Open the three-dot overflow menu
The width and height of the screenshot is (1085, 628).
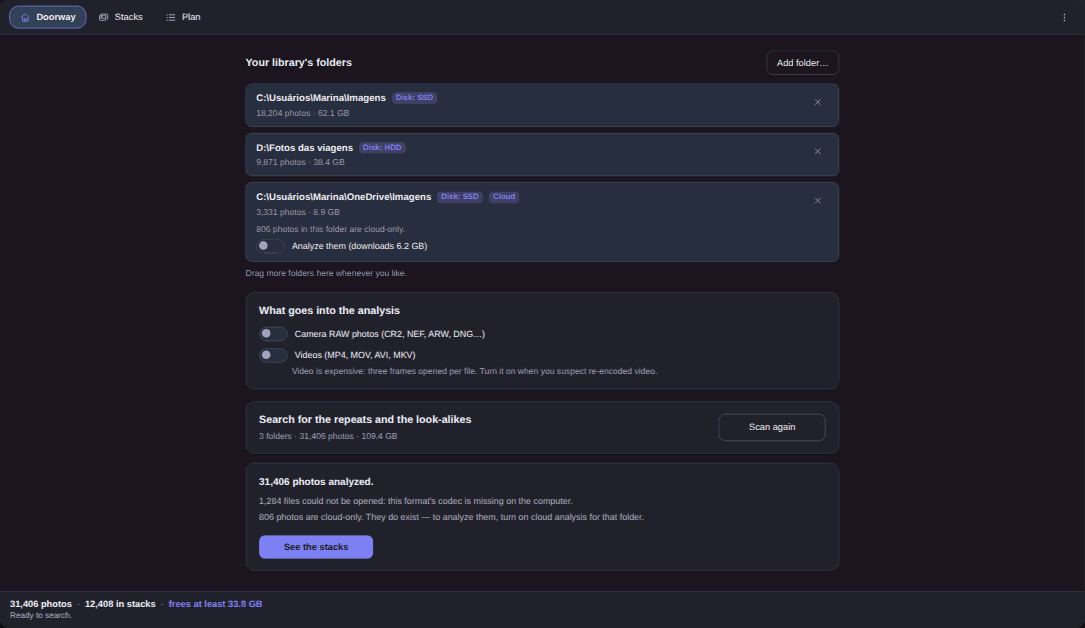coord(1064,17)
